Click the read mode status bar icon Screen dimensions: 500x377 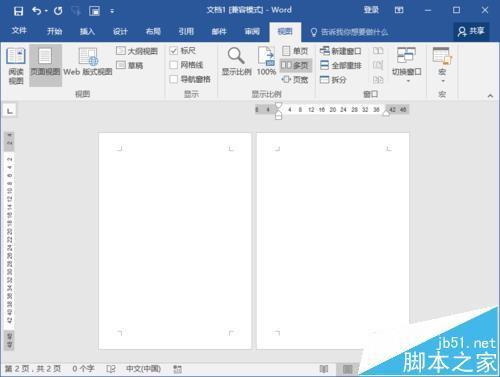coord(324,369)
